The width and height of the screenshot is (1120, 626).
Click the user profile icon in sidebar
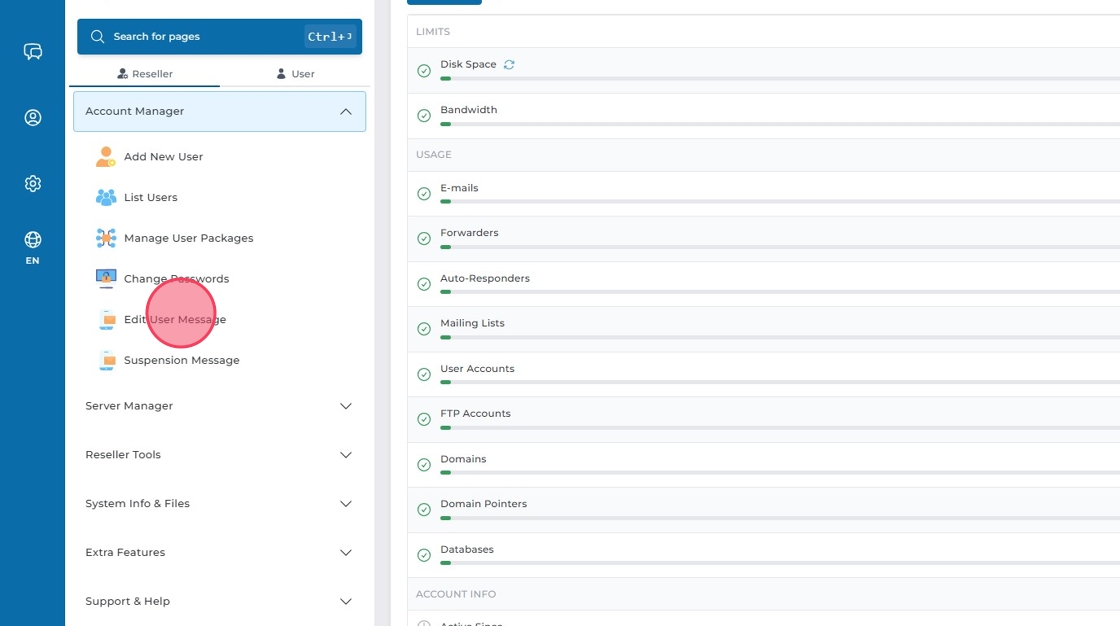(33, 118)
